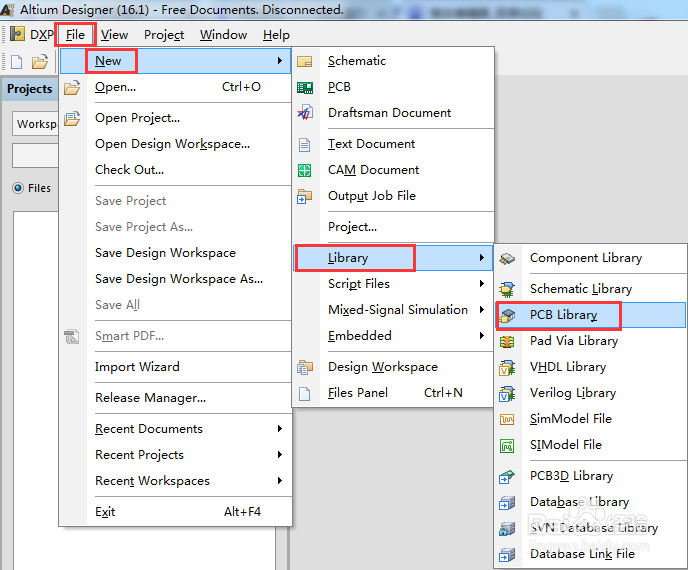The height and width of the screenshot is (570, 688).
Task: Click the SimModel File icon
Action: [x=507, y=419]
